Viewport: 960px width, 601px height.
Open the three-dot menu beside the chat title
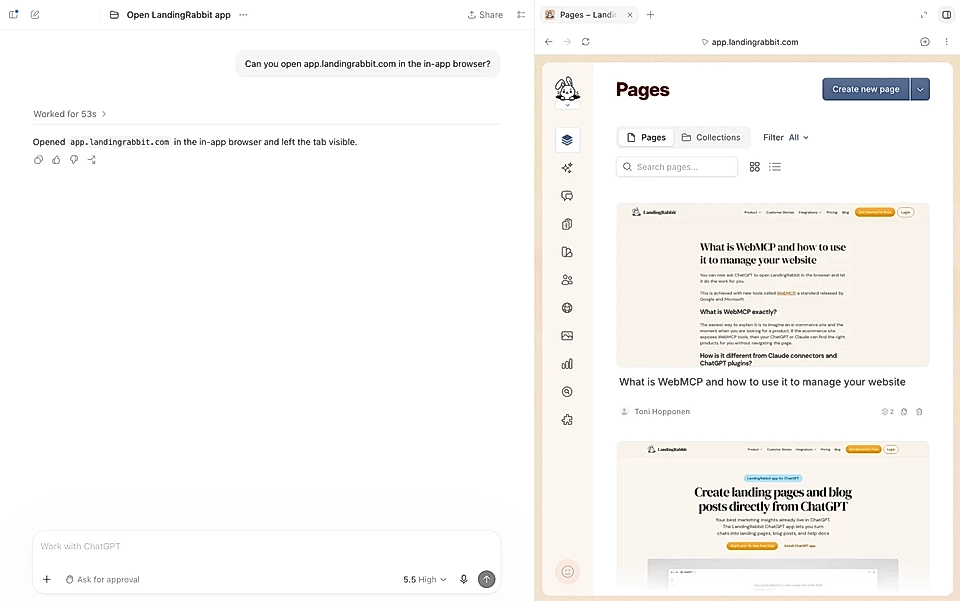click(243, 15)
